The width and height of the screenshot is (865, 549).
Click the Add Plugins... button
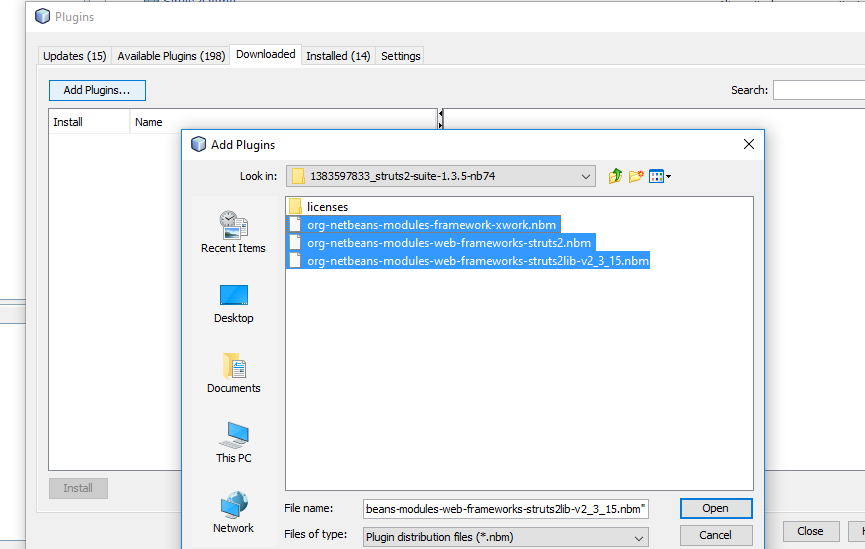[x=97, y=90]
